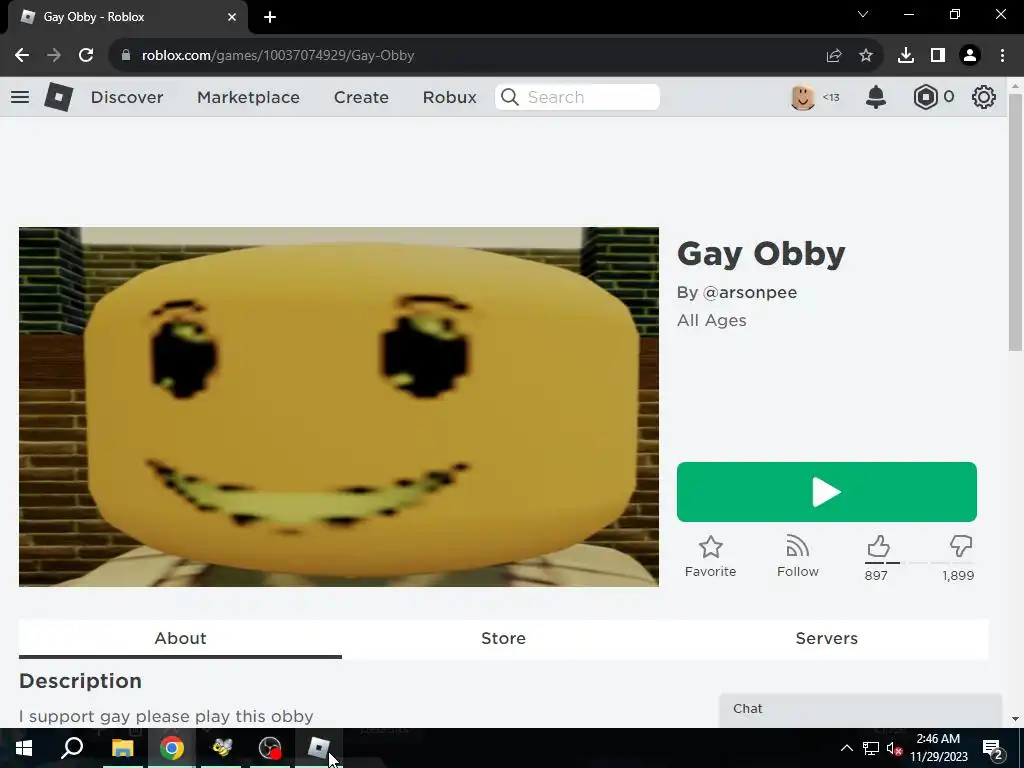Share this page from the address bar
This screenshot has width=1024, height=768.
click(x=833, y=56)
